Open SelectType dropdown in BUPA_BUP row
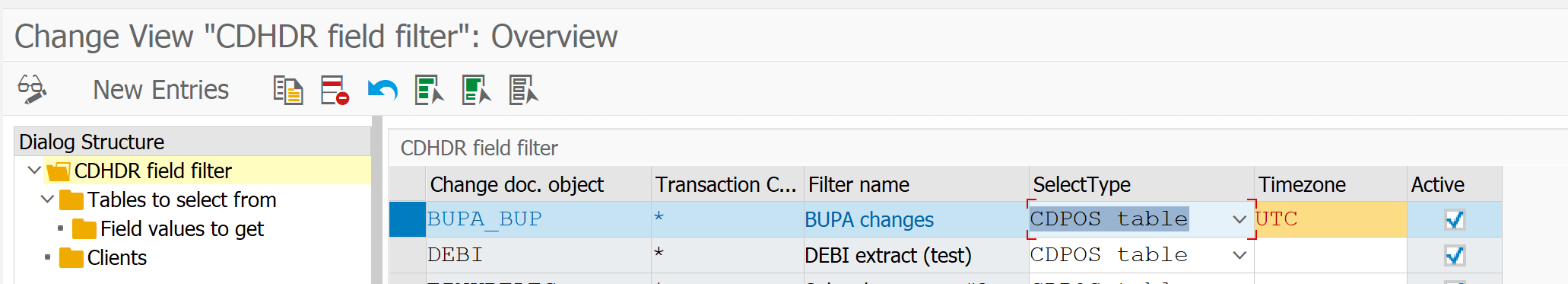Viewport: 1568px width, 284px height. click(1239, 220)
